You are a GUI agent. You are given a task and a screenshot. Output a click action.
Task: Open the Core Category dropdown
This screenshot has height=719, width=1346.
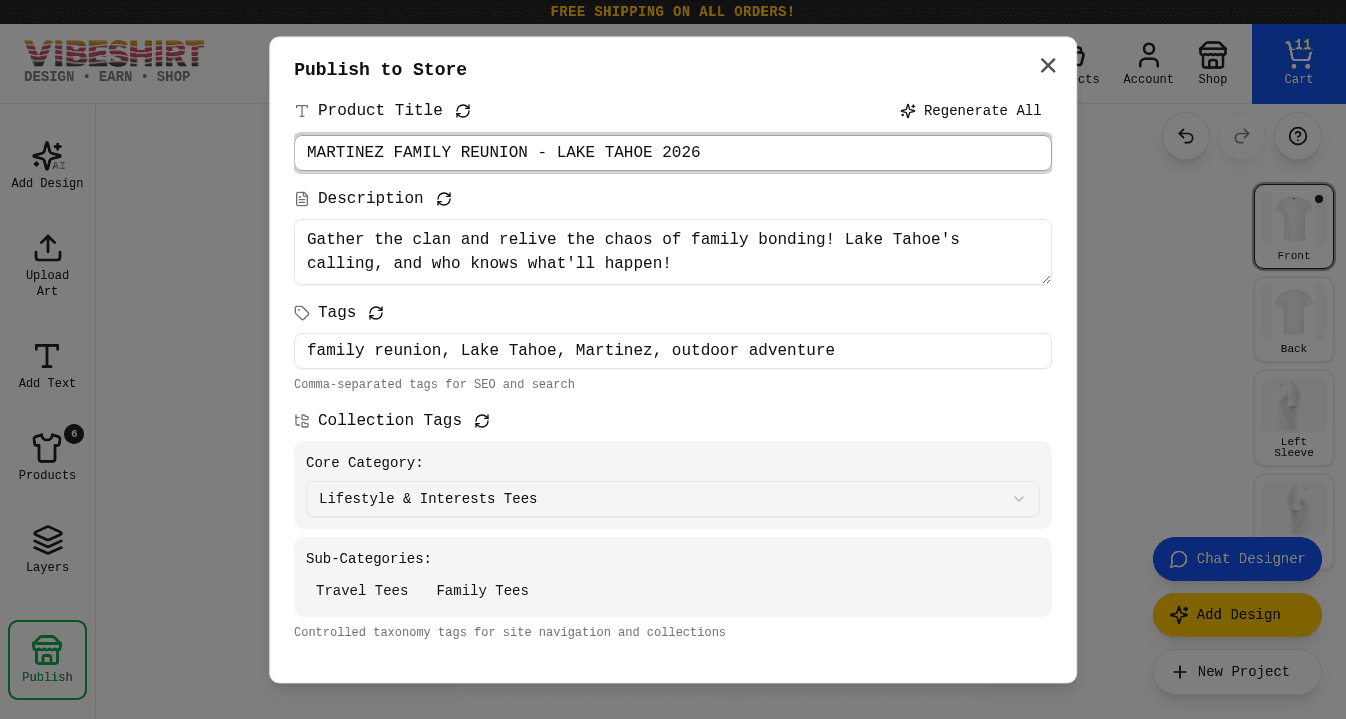[x=673, y=499]
